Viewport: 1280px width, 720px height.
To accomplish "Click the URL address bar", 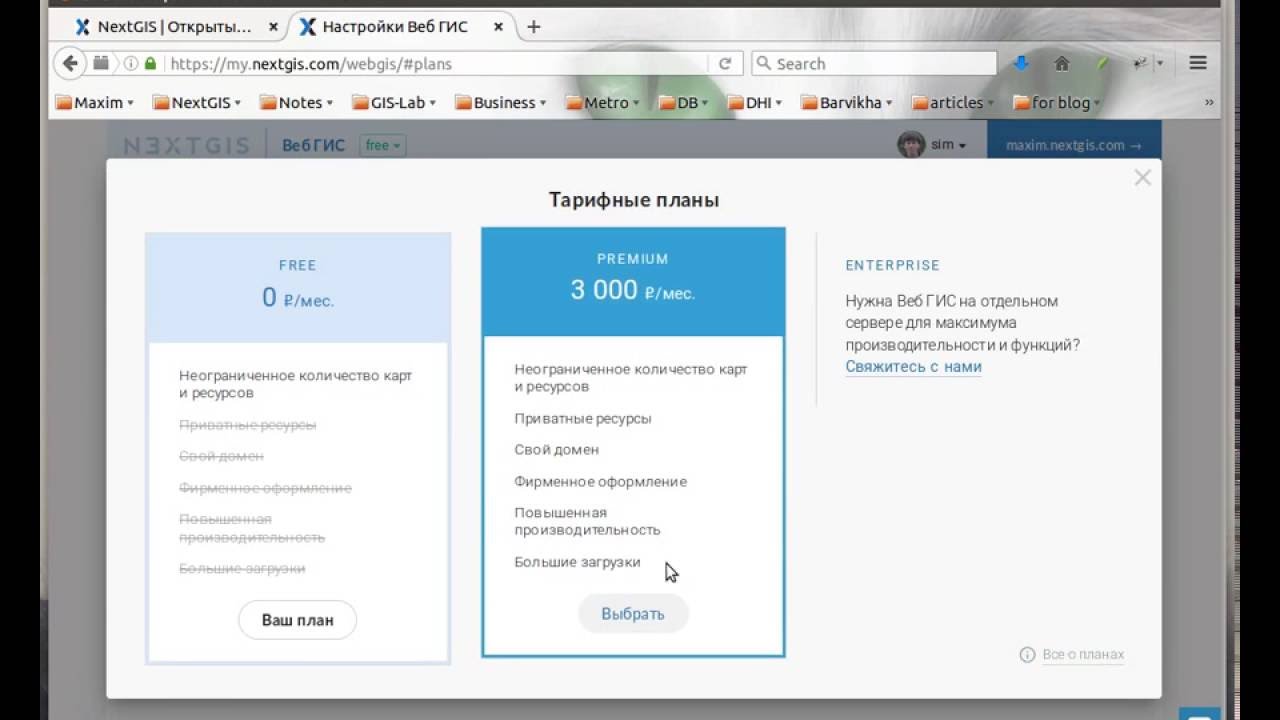I will pos(438,63).
